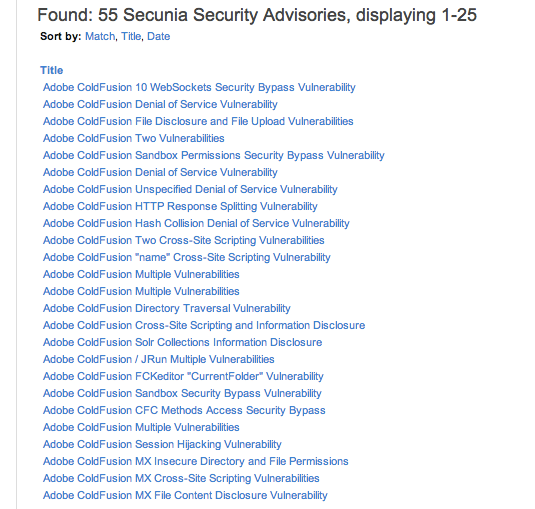Open ColdFusion / JRun Multiple Vulnerabilities link
This screenshot has height=509, width=535.
pyautogui.click(x=159, y=360)
